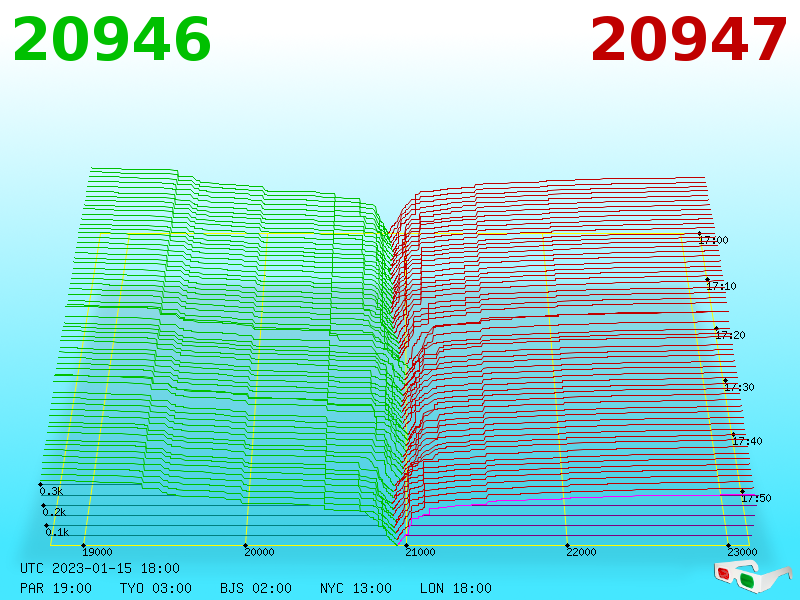The height and width of the screenshot is (600, 800).
Task: Click the green bid price 20946
Action: point(112,40)
